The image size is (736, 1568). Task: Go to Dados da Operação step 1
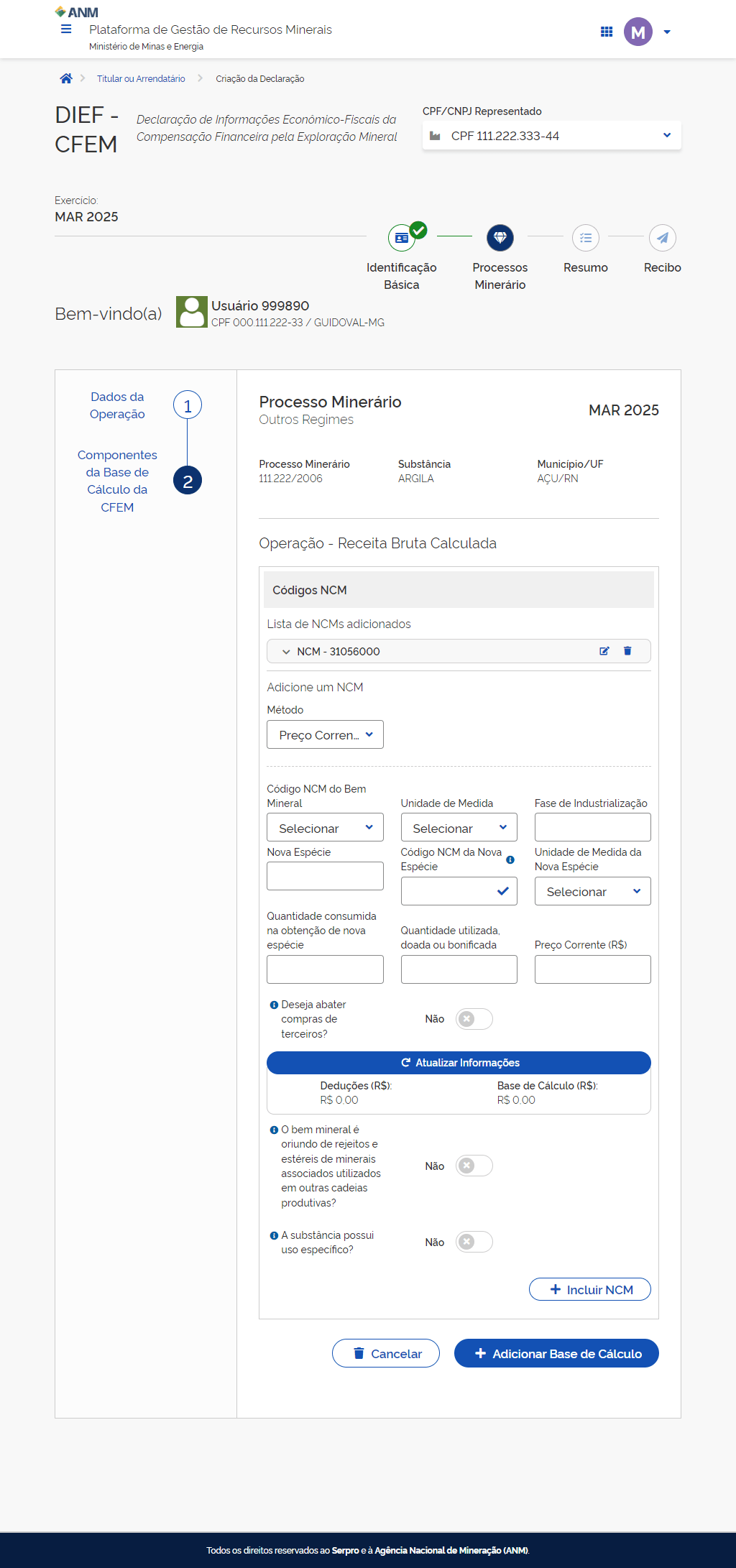pos(188,405)
